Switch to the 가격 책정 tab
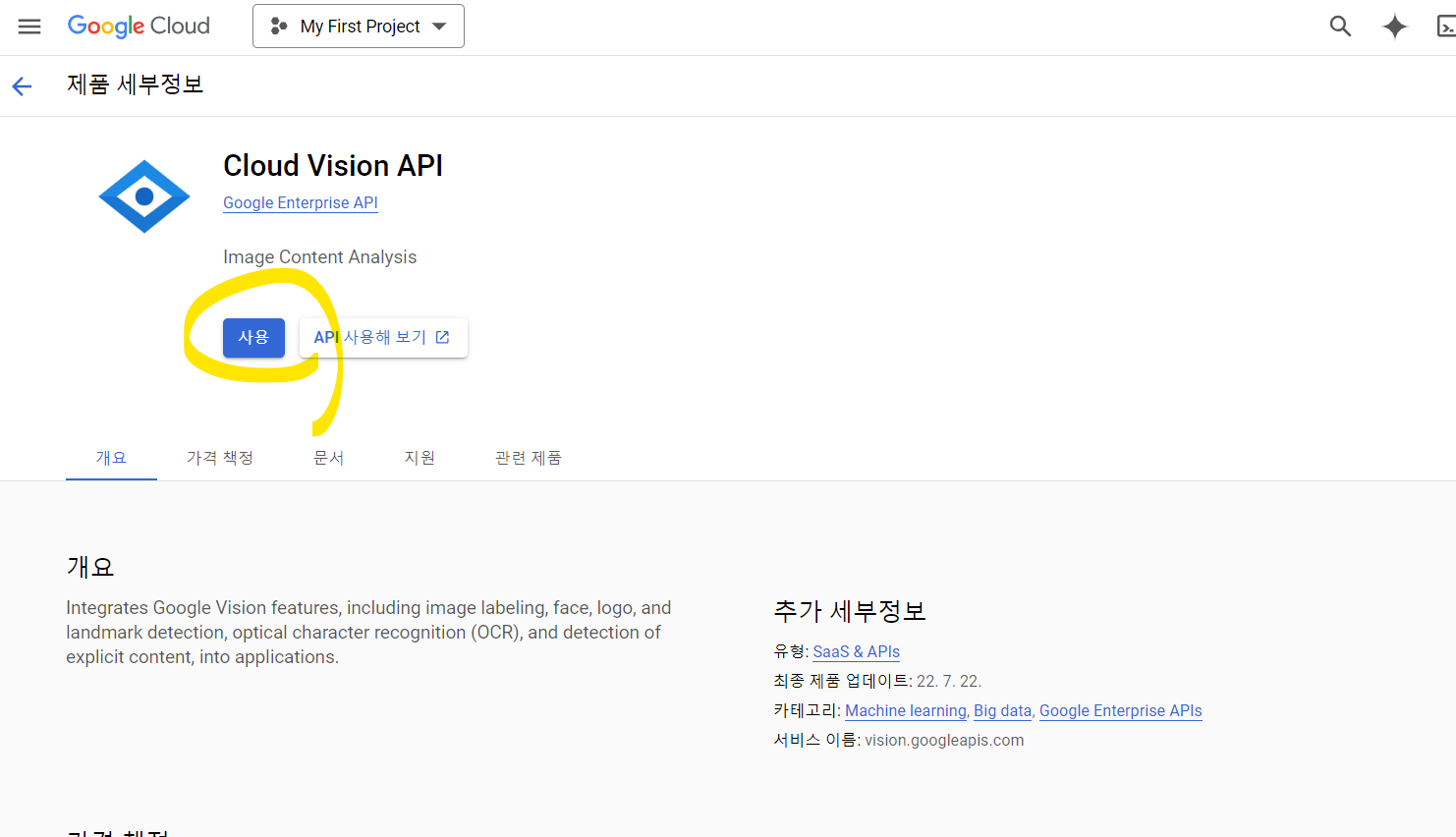The image size is (1456, 837). pyautogui.click(x=220, y=458)
